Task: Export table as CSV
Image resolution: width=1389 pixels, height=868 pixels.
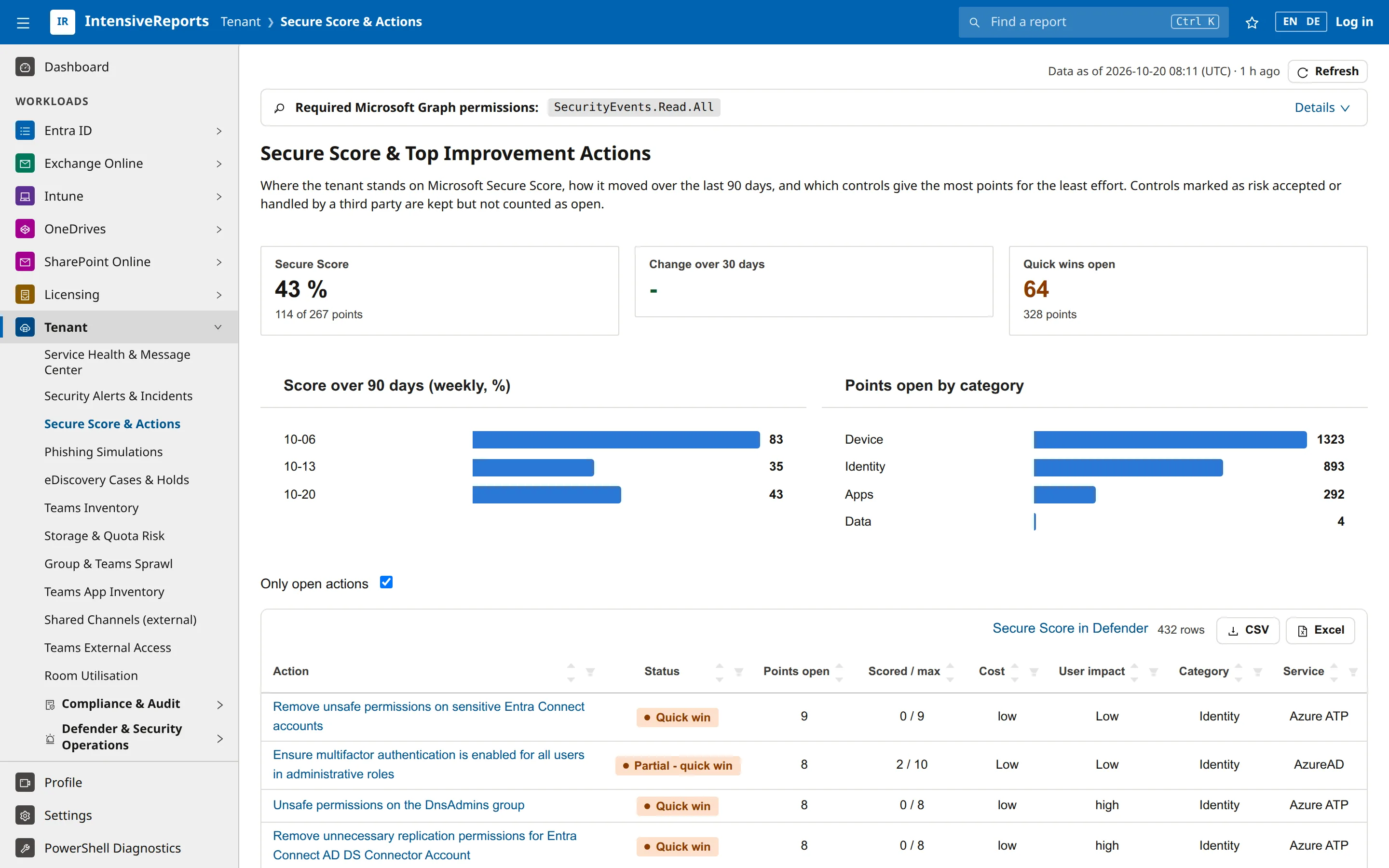Action: coord(1248,630)
